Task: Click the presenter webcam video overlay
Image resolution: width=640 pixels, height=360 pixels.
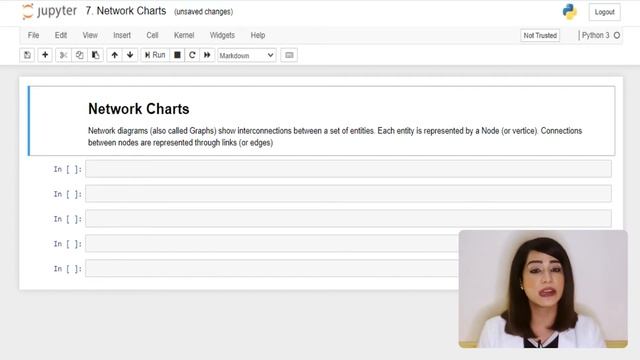Action: tap(543, 289)
